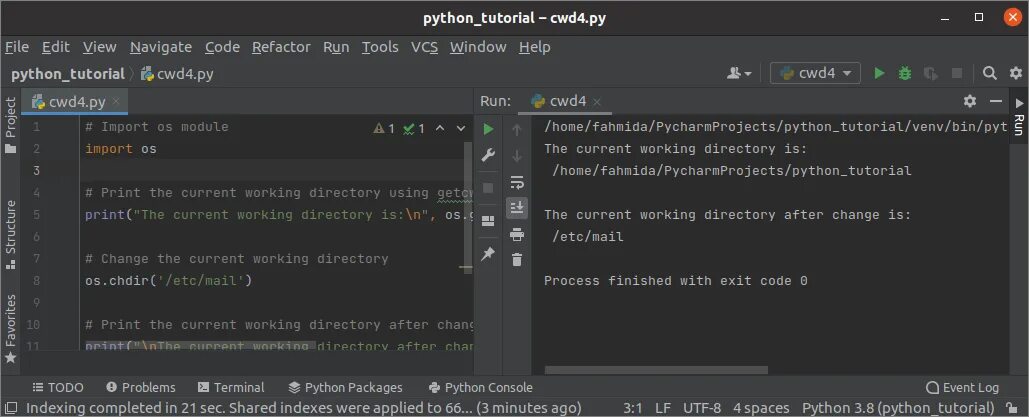Open Run panel gear settings
Viewport: 1029px width, 417px height.
pyautogui.click(x=969, y=101)
